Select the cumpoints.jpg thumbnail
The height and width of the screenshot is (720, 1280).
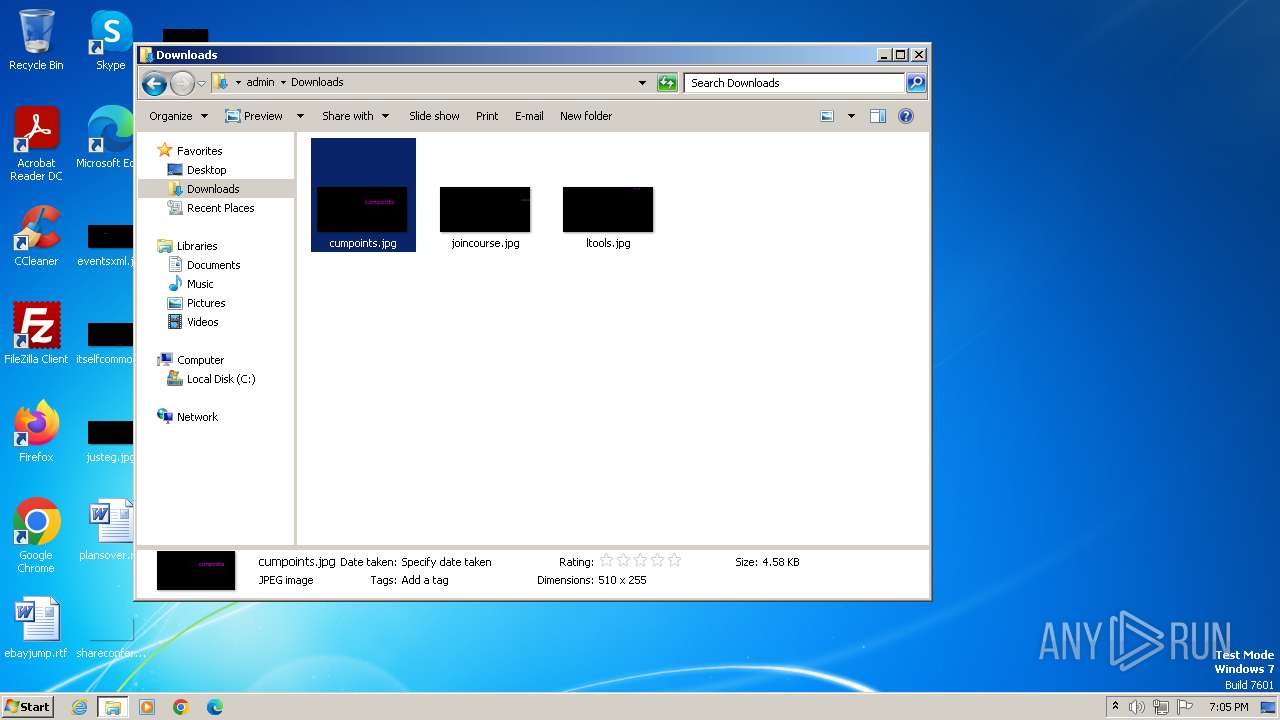pos(363,209)
